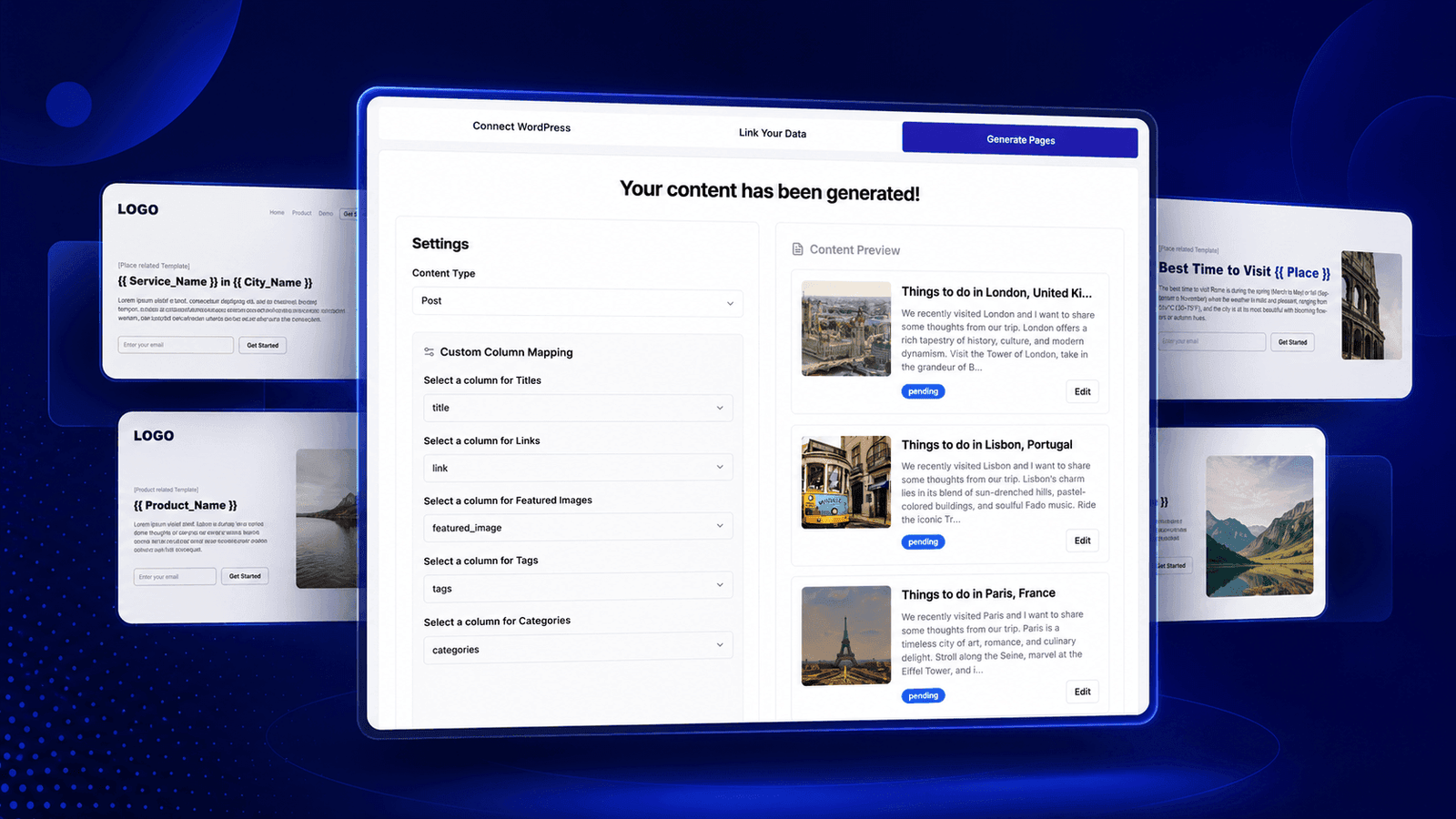Open the London post thumbnail image
1456x819 pixels.
coord(846,329)
